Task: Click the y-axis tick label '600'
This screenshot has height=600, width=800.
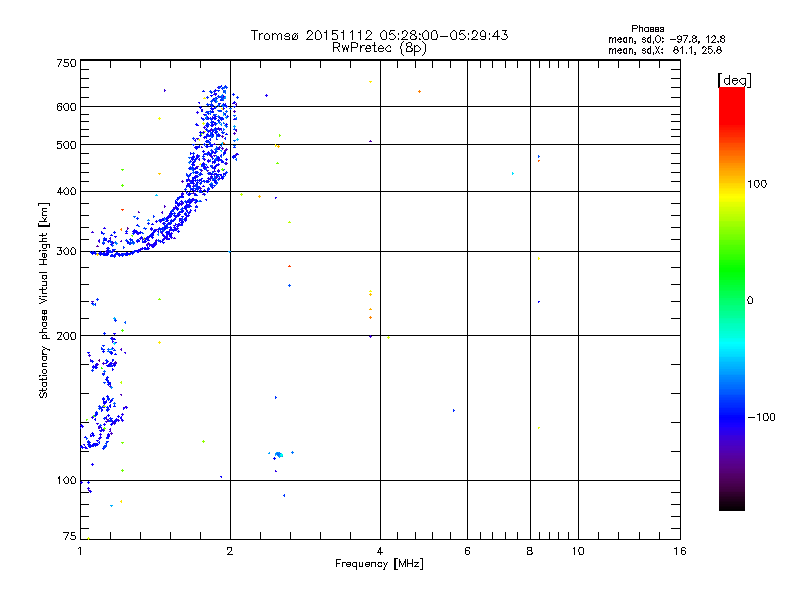Action: (x=66, y=107)
